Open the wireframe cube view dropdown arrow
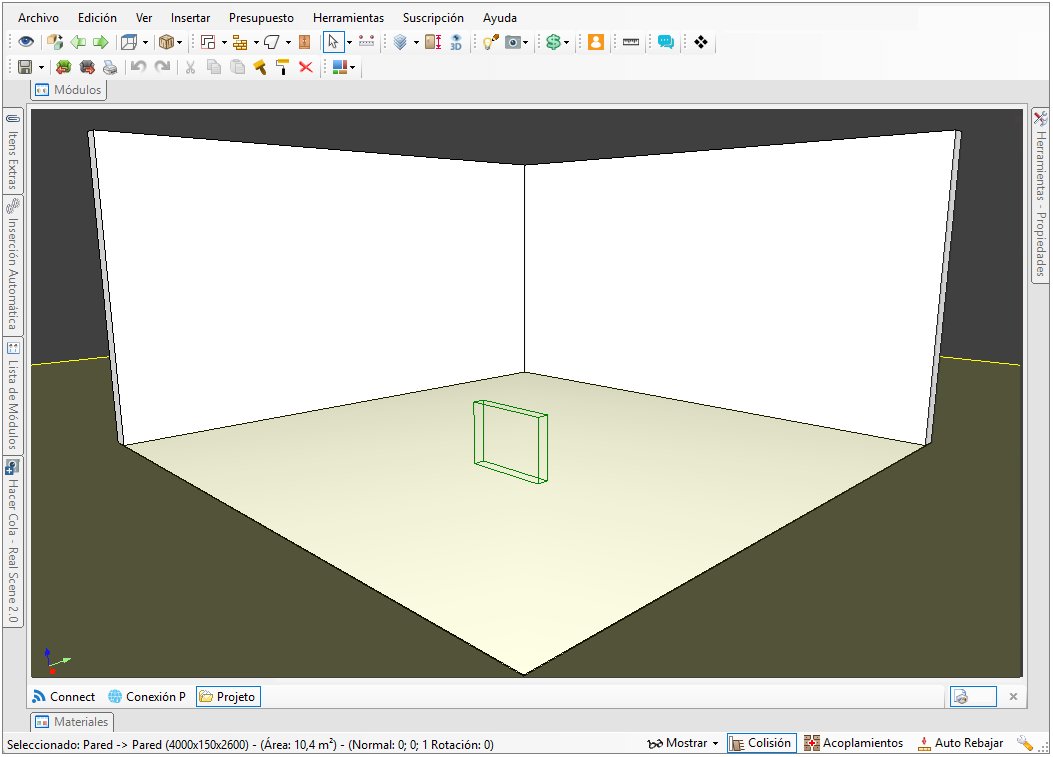The height and width of the screenshot is (757, 1053). click(145, 42)
